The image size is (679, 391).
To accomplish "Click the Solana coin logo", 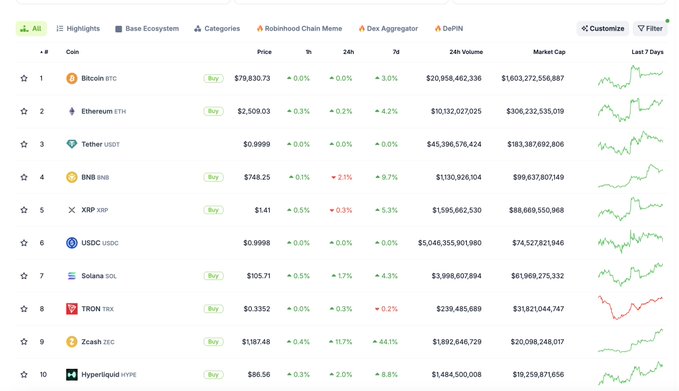I will (x=71, y=276).
